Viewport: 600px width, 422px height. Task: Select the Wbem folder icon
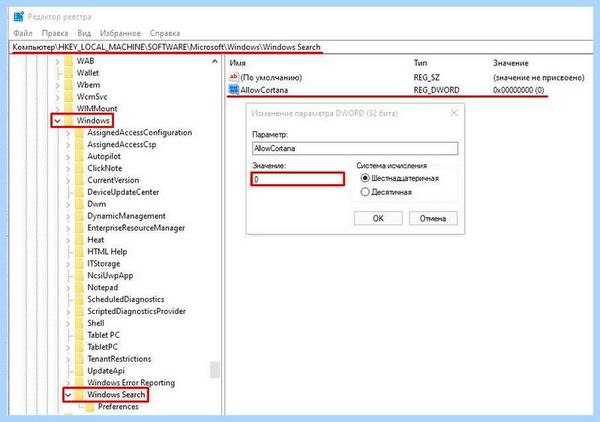point(68,85)
